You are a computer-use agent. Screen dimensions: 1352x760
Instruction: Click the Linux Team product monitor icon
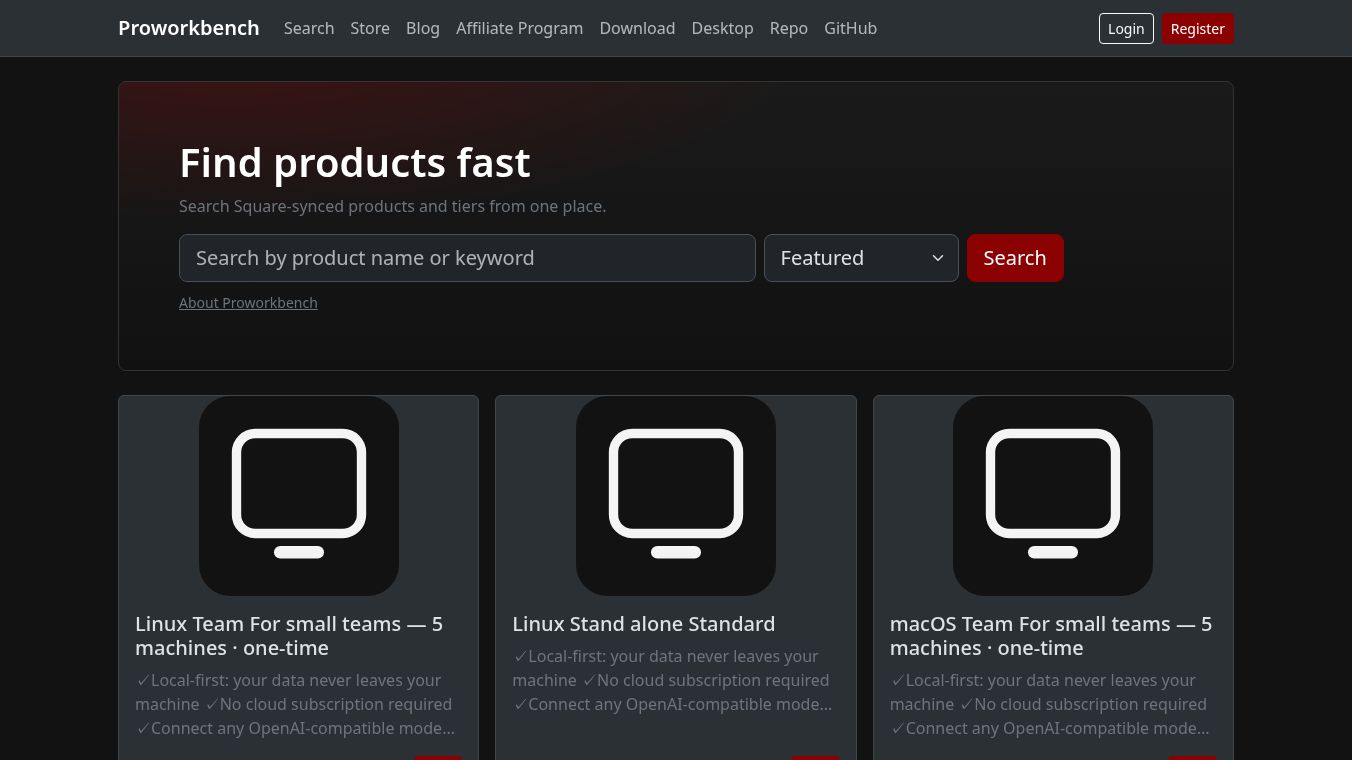tap(298, 495)
